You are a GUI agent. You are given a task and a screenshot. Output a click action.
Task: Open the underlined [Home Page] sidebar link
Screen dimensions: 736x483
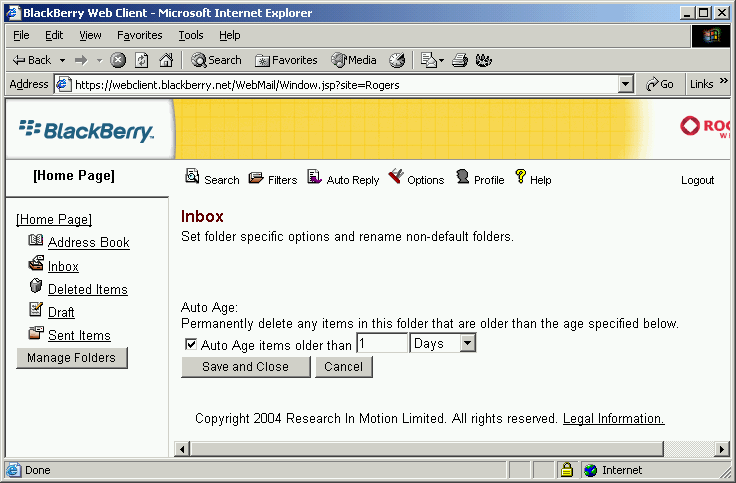[54, 219]
